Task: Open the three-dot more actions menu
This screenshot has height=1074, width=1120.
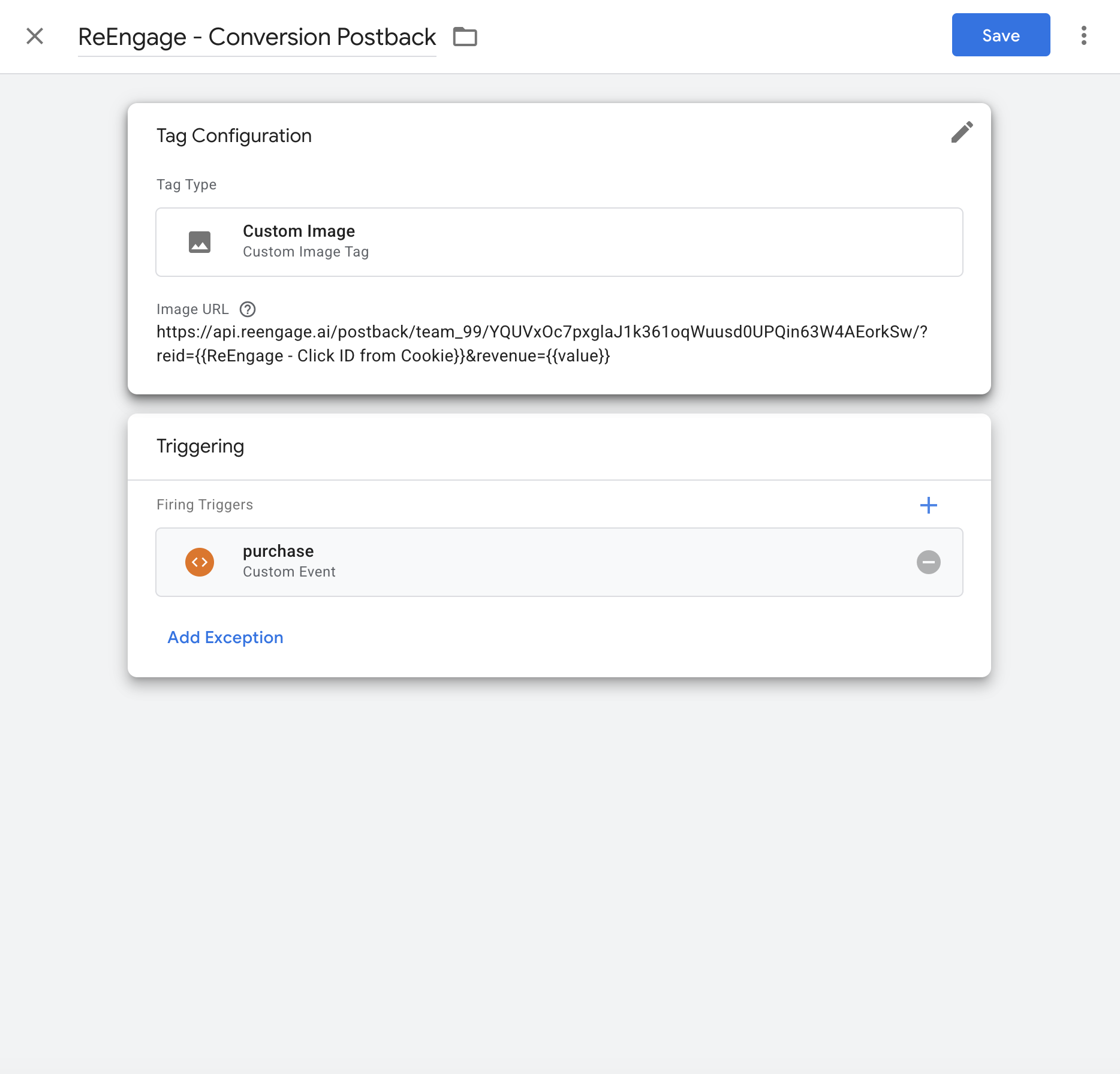Action: 1083,35
